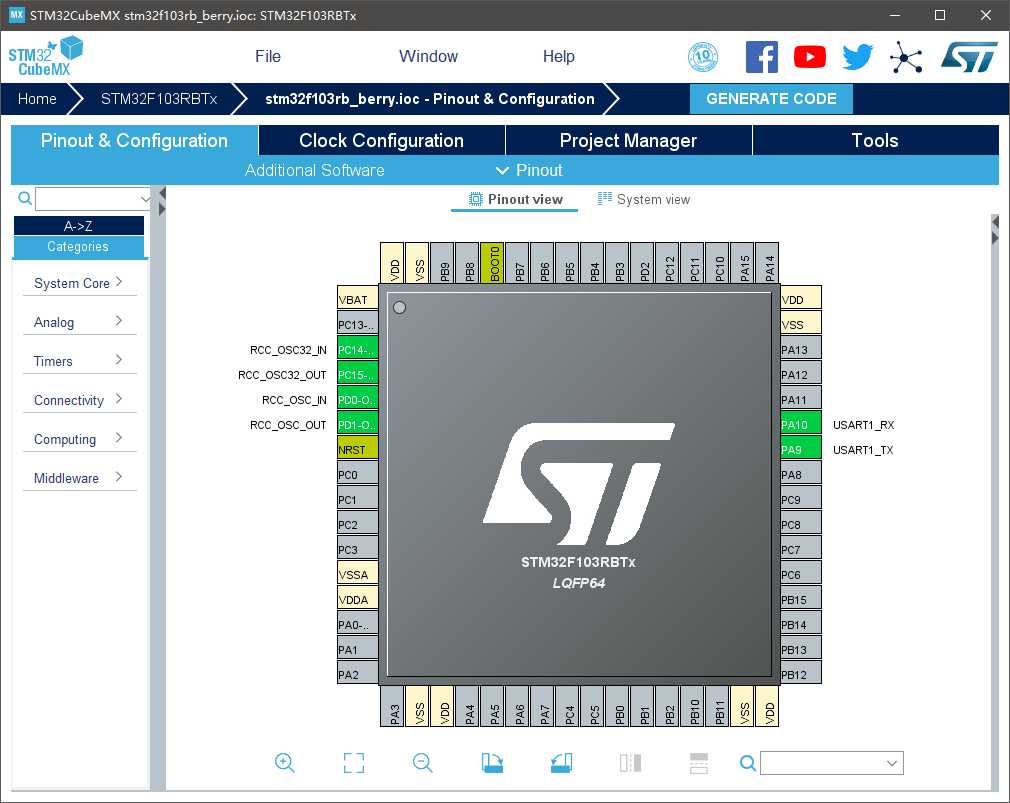This screenshot has height=803, width=1010.
Task: Click the STM32F103RBTx breadcrumb
Action: point(158,99)
